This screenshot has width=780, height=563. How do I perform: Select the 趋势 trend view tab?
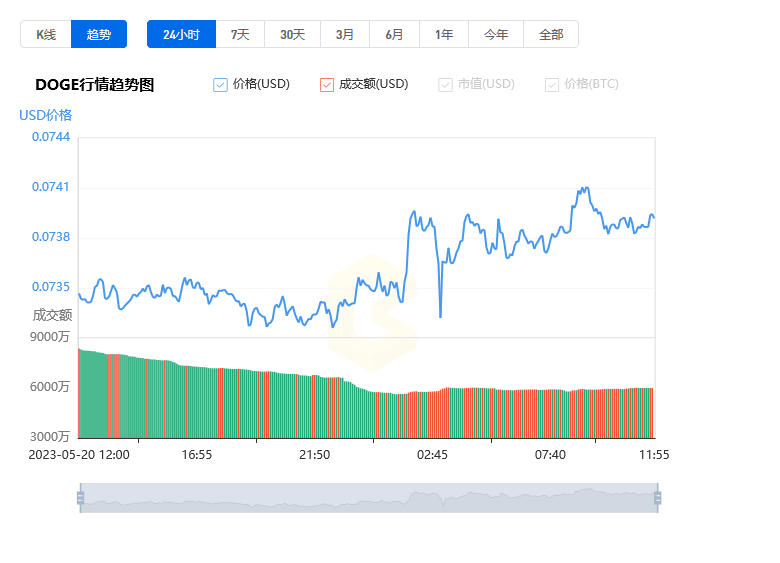point(99,34)
